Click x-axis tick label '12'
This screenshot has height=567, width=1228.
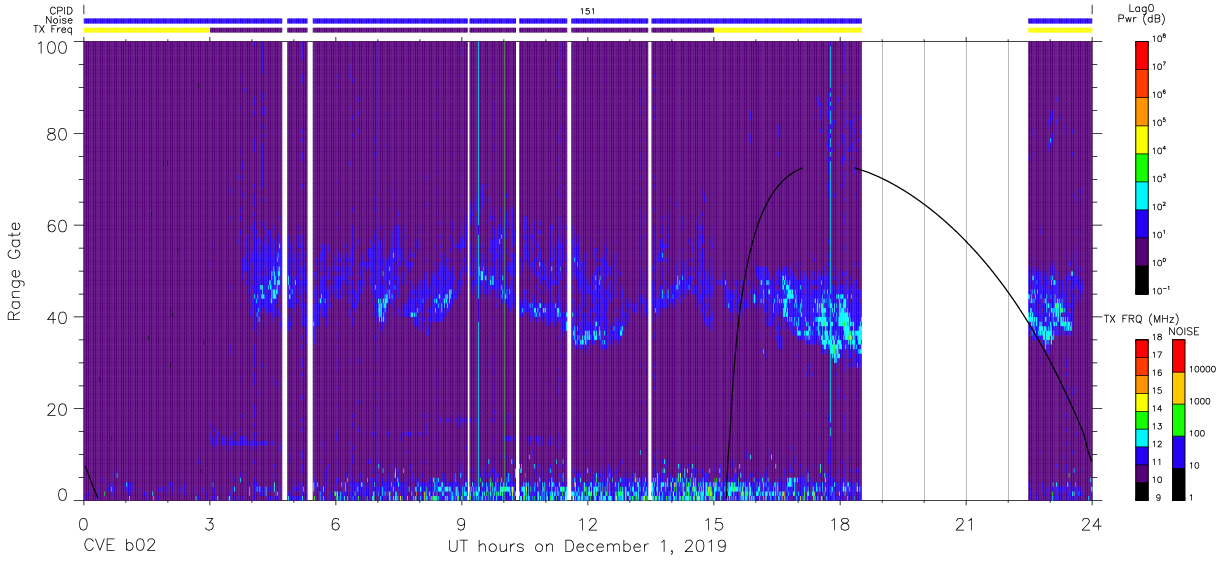(588, 523)
